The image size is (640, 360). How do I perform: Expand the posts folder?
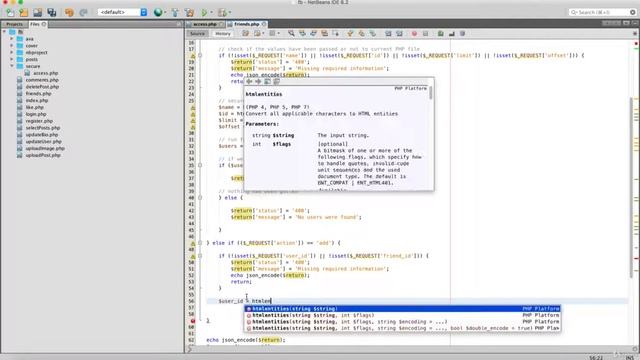[x=11, y=59]
